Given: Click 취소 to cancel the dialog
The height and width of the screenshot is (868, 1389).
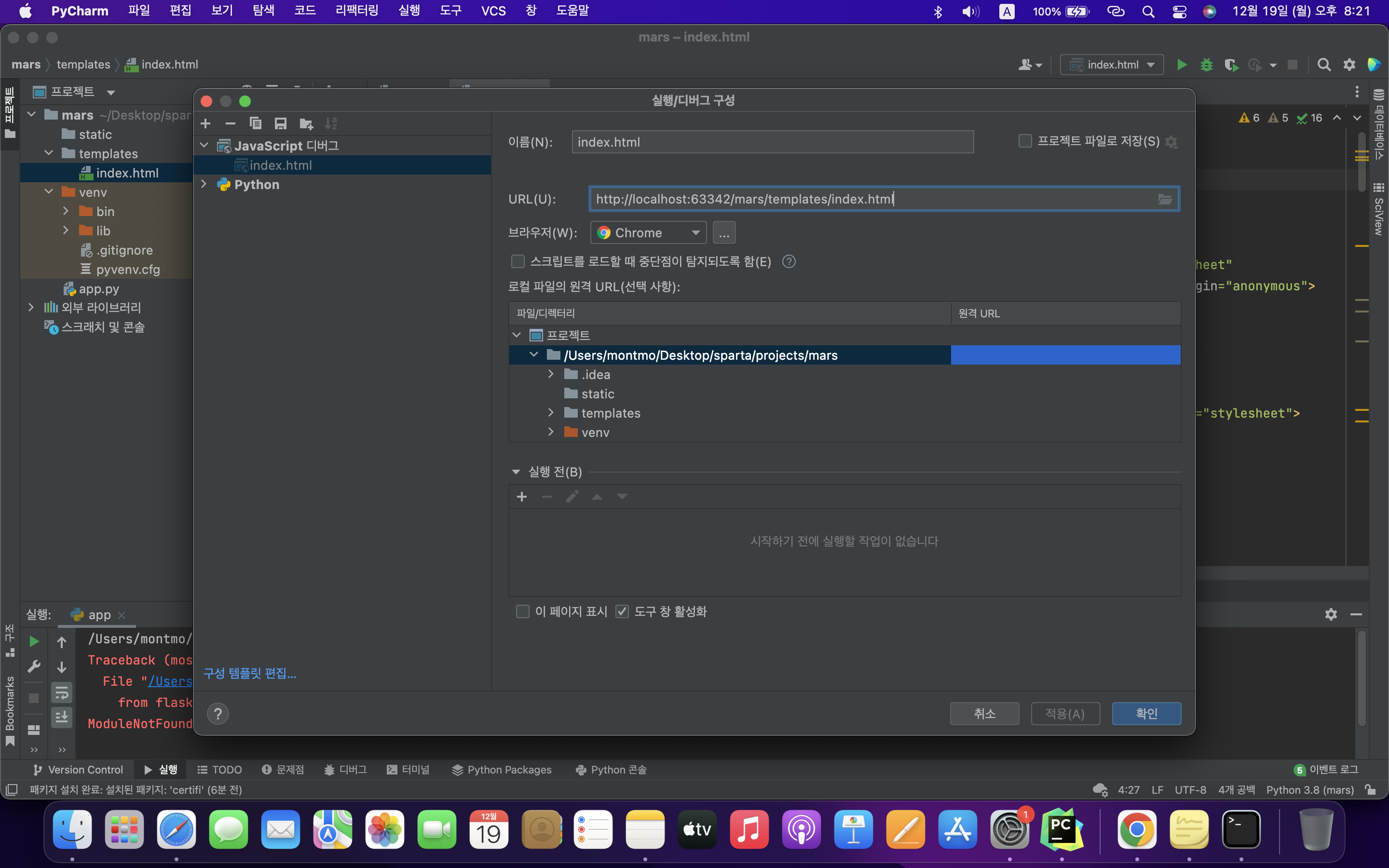Looking at the screenshot, I should (984, 714).
